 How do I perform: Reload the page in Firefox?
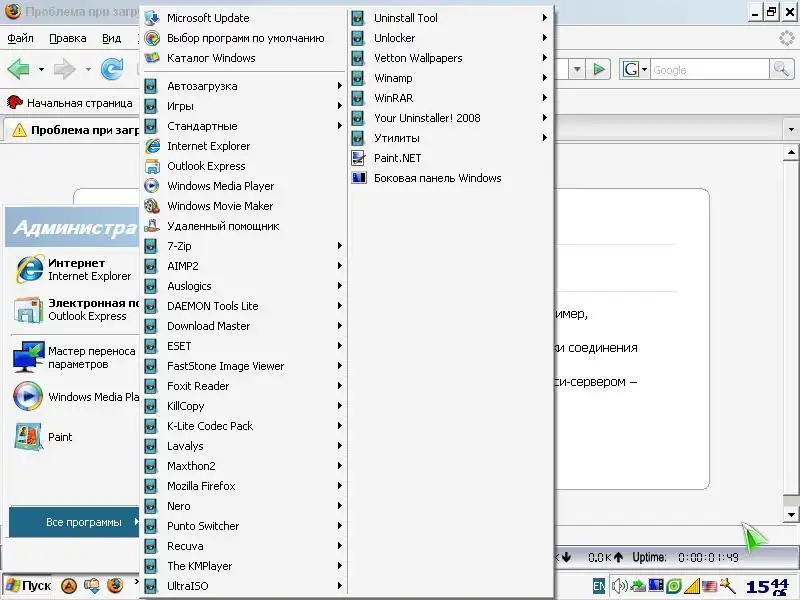click(x=112, y=69)
